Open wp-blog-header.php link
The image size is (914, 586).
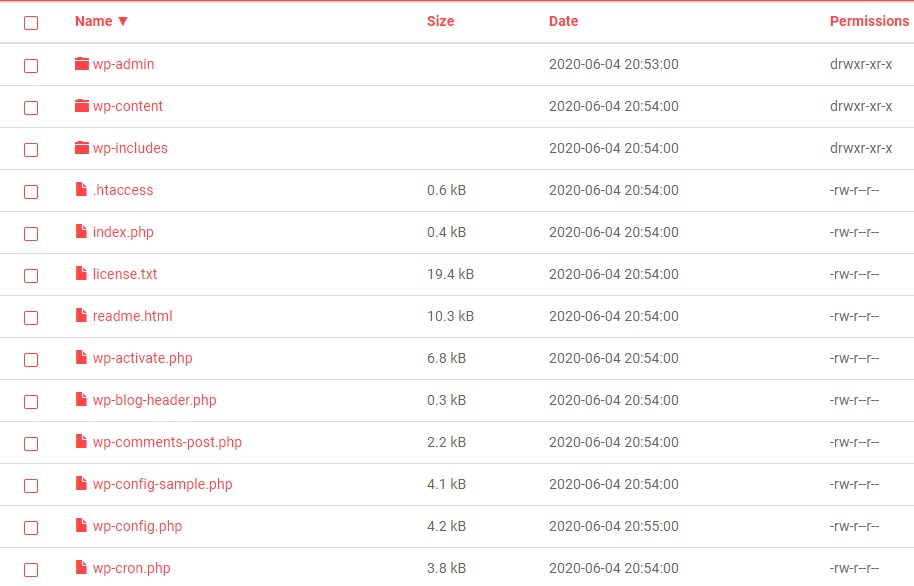[x=154, y=400]
